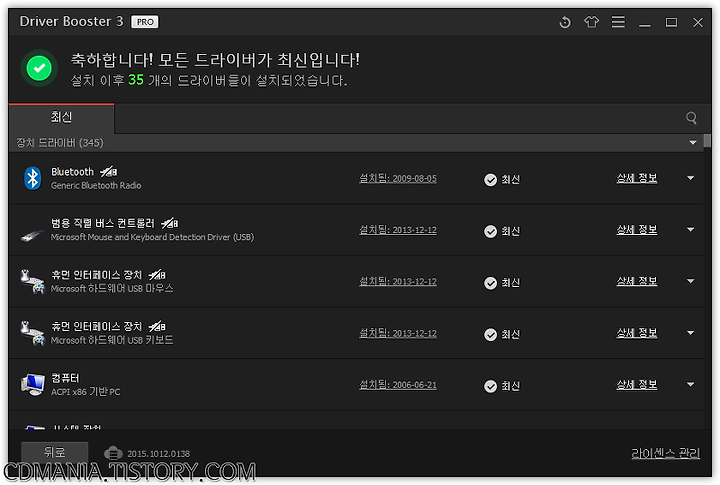
Task: Click the USB controller device icon
Action: [x=33, y=235]
